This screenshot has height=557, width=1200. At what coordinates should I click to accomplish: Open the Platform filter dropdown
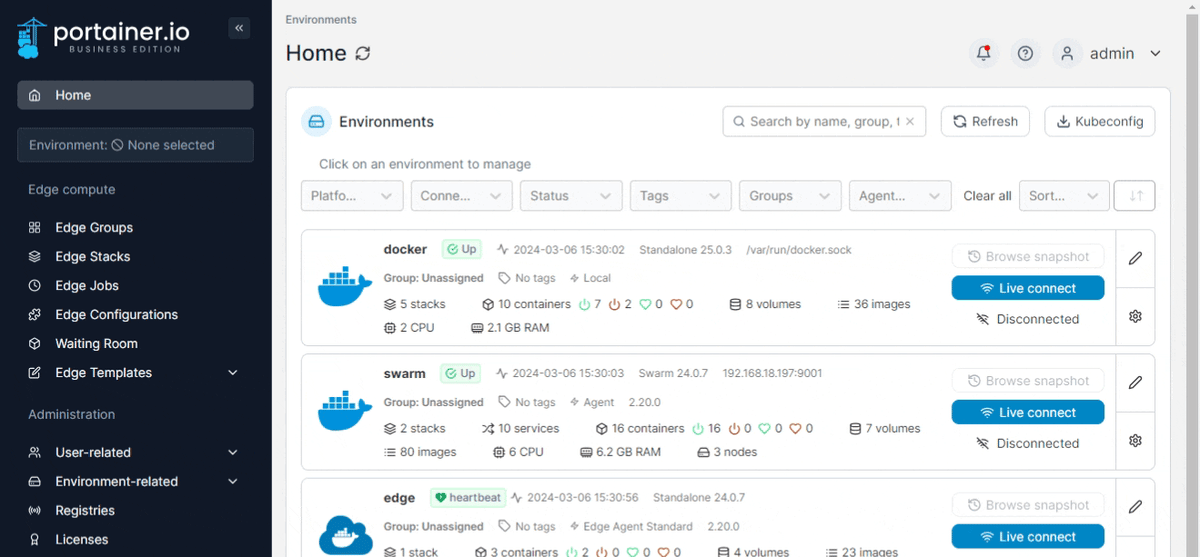click(352, 196)
